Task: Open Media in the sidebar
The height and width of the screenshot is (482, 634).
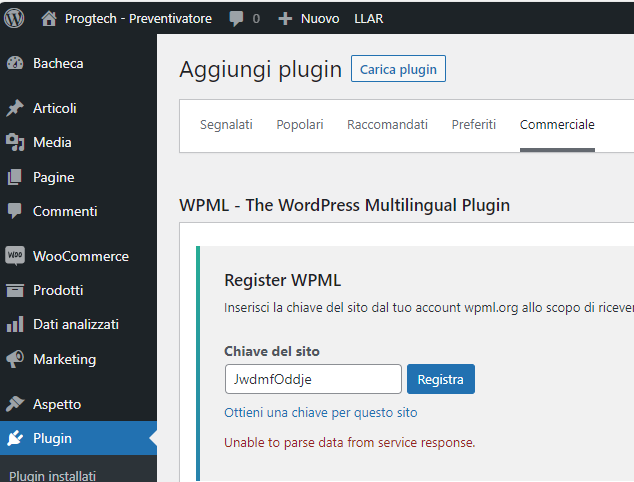Action: 52,142
